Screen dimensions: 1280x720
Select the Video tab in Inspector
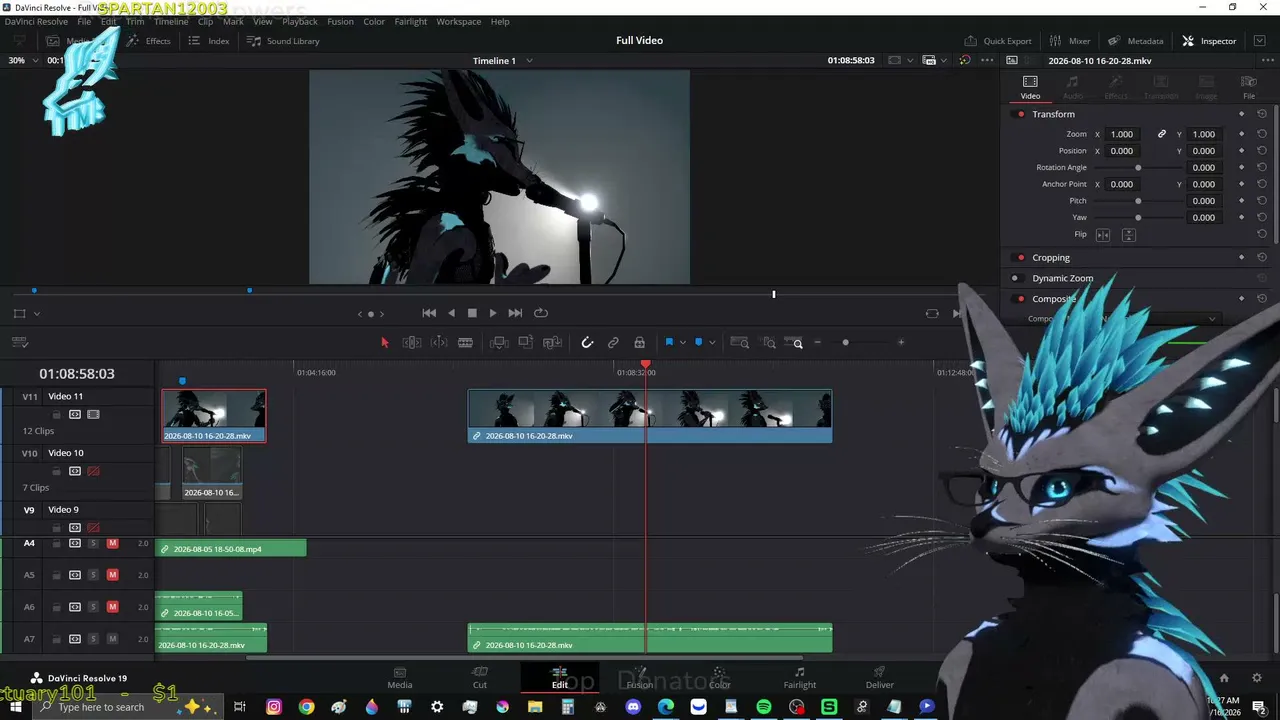1030,88
